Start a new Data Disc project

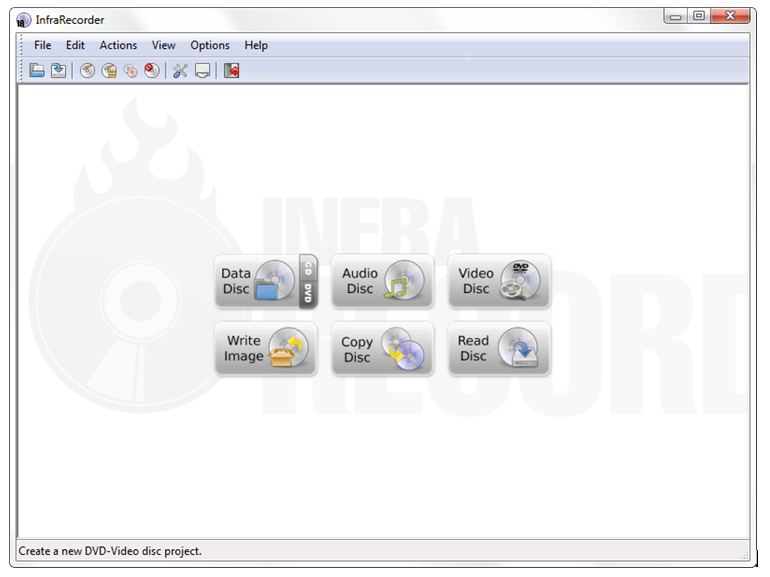[257, 281]
